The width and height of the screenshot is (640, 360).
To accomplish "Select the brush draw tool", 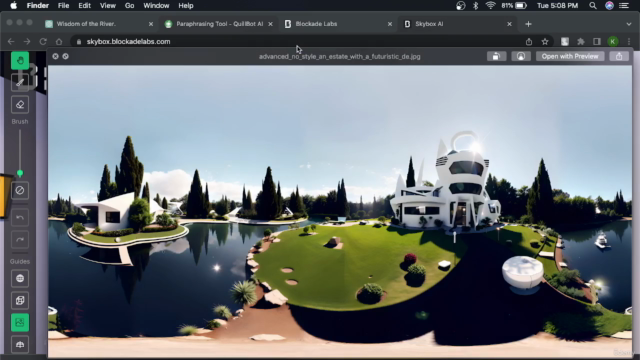I will (x=20, y=82).
